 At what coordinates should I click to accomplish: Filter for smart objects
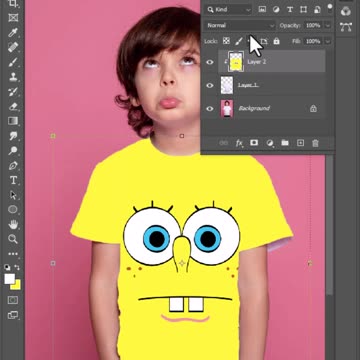pyautogui.click(x=317, y=10)
